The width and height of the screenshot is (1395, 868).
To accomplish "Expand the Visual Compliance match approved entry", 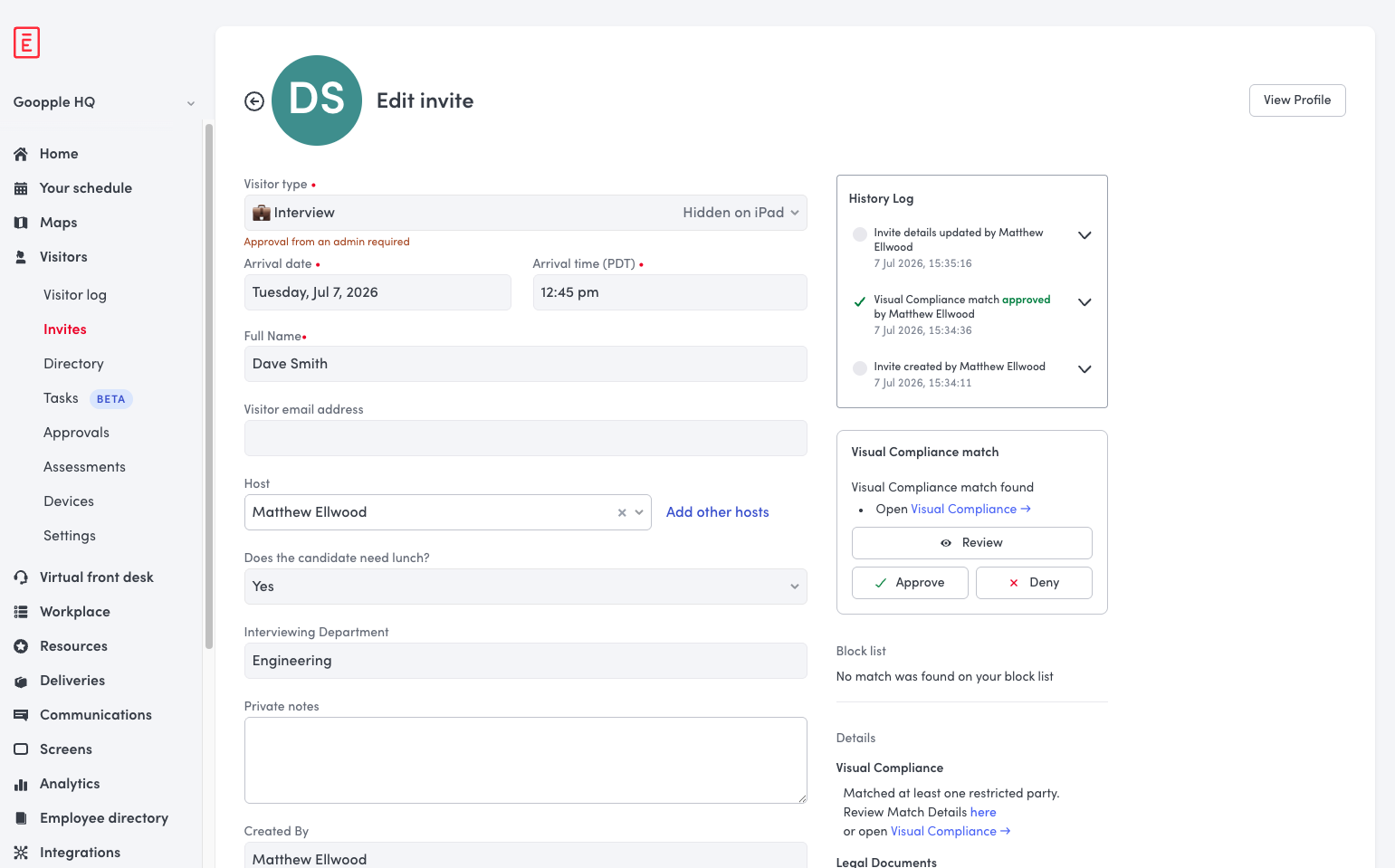I will pyautogui.click(x=1084, y=302).
